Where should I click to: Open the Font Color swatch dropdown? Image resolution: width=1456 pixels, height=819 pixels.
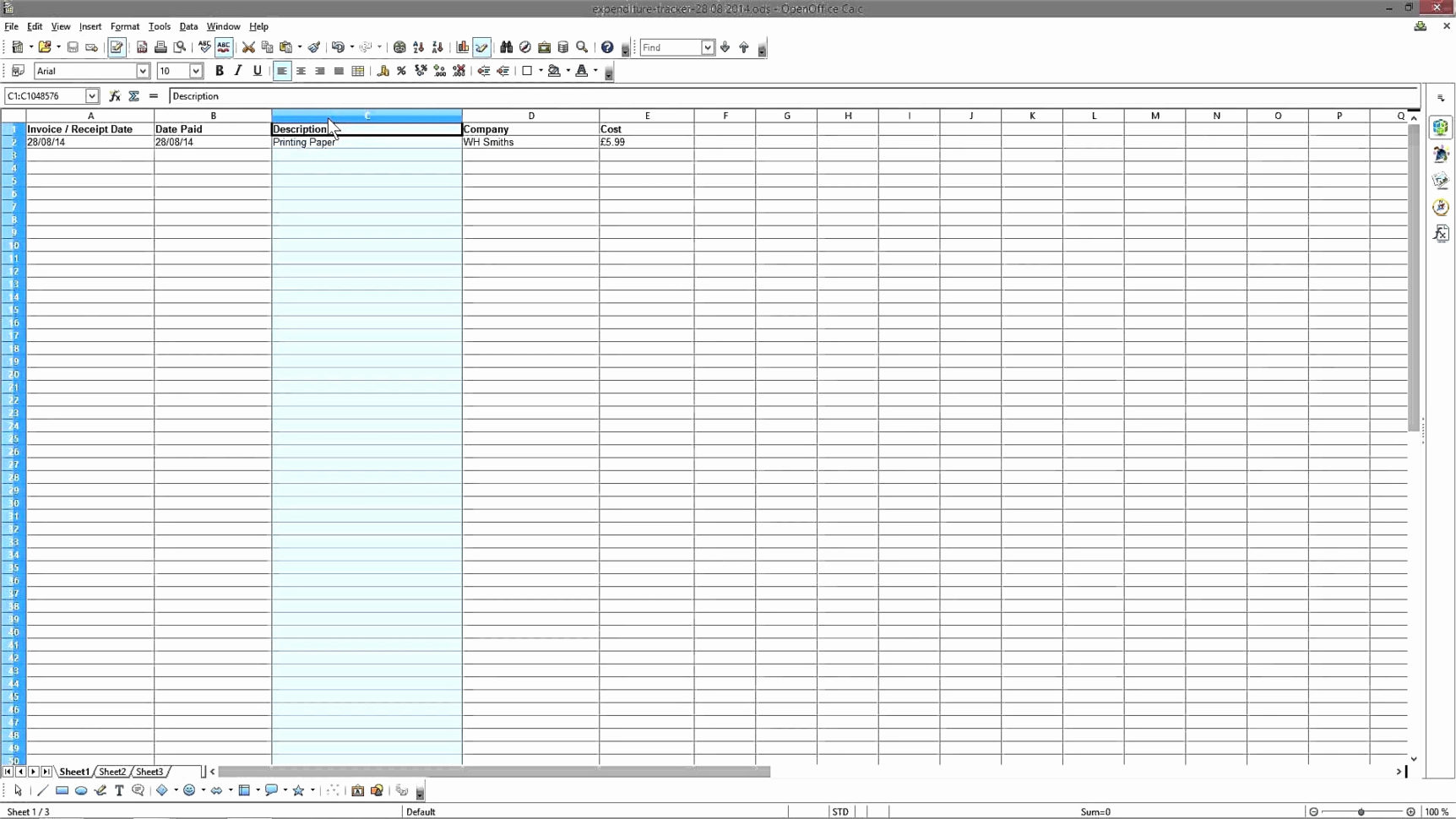pyautogui.click(x=594, y=71)
